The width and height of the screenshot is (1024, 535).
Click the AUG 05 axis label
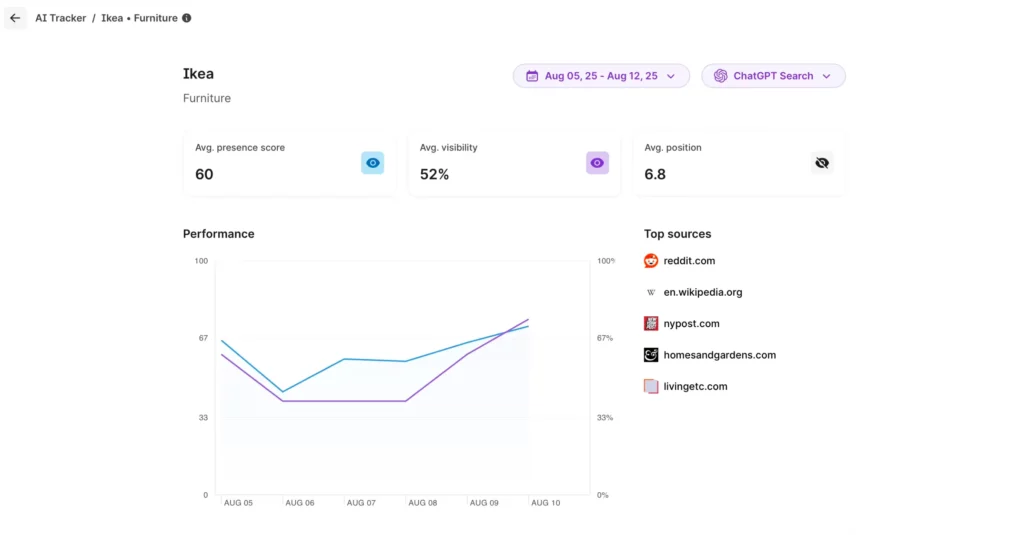(x=238, y=503)
